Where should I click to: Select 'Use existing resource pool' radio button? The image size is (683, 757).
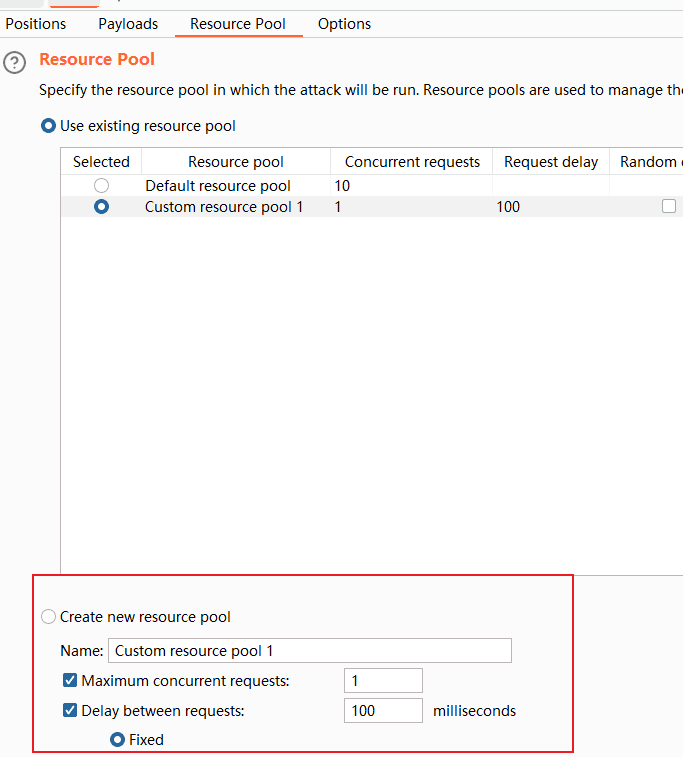[49, 126]
